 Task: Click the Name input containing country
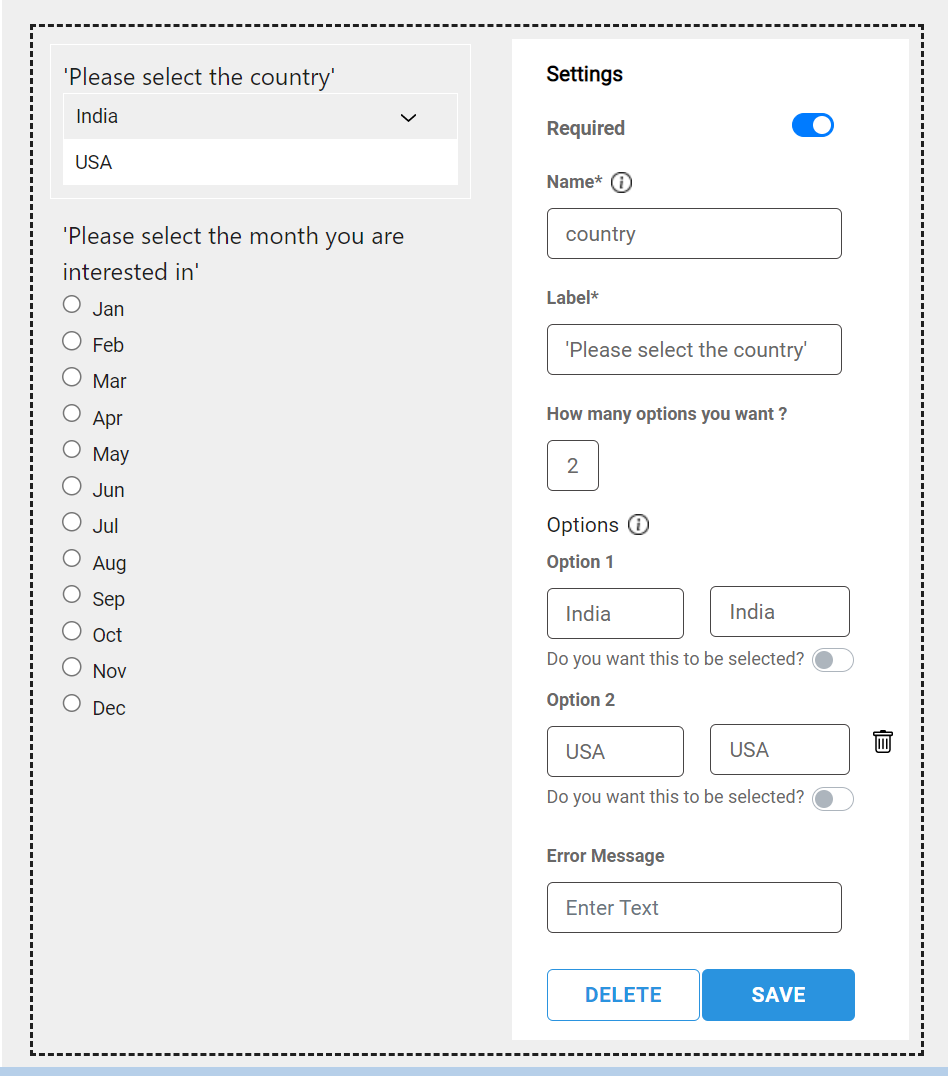point(694,234)
